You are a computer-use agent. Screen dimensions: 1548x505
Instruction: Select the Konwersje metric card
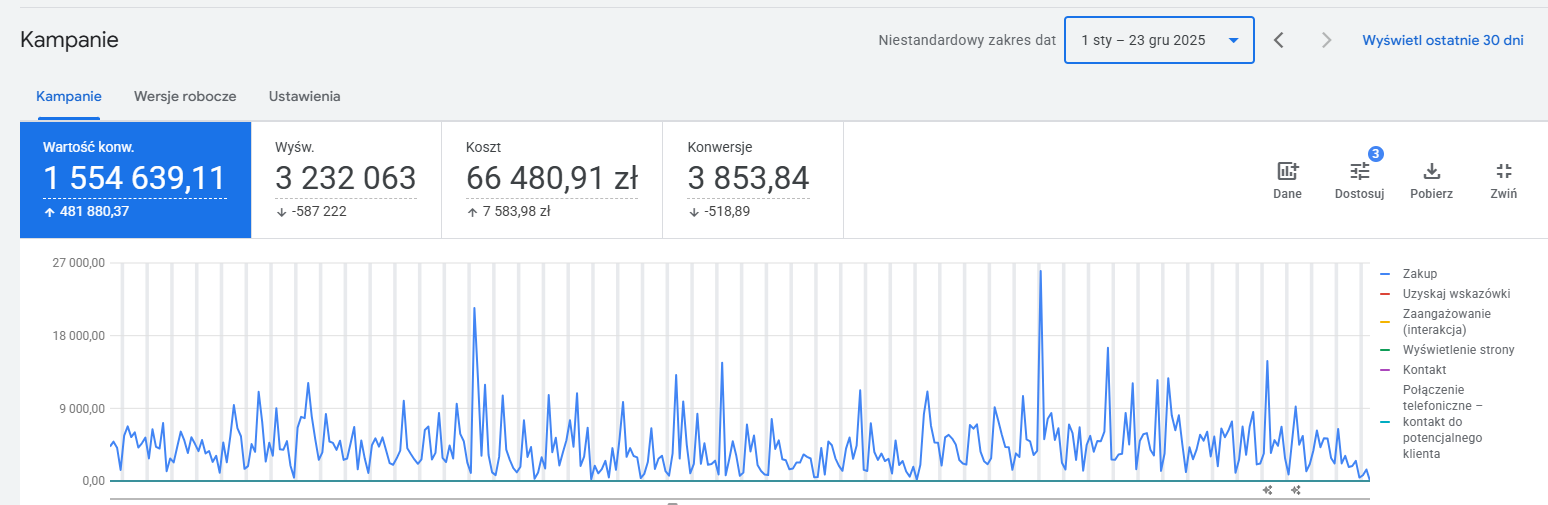pyautogui.click(x=752, y=180)
